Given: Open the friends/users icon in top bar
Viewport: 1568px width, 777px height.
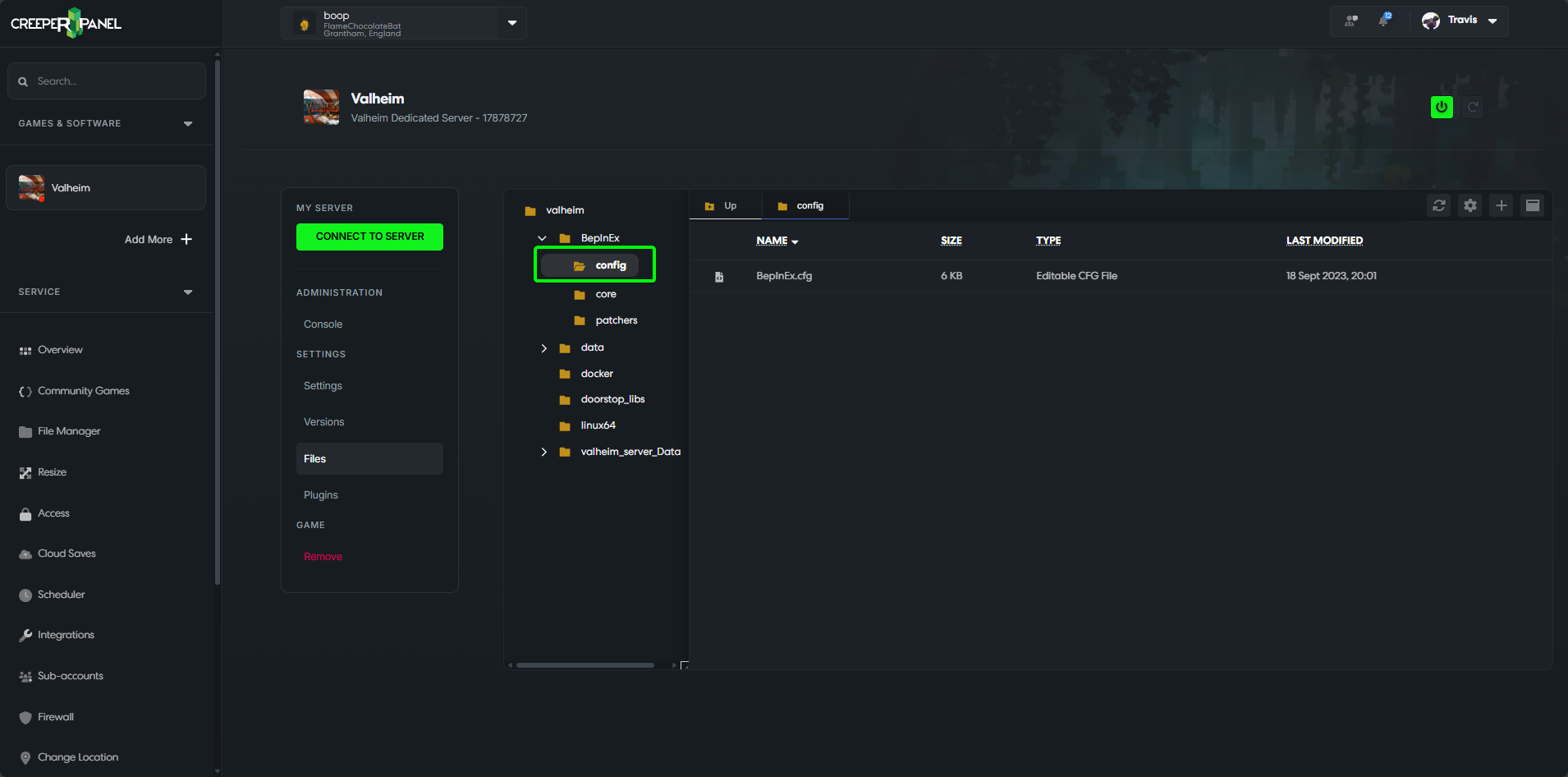Looking at the screenshot, I should tap(1350, 21).
